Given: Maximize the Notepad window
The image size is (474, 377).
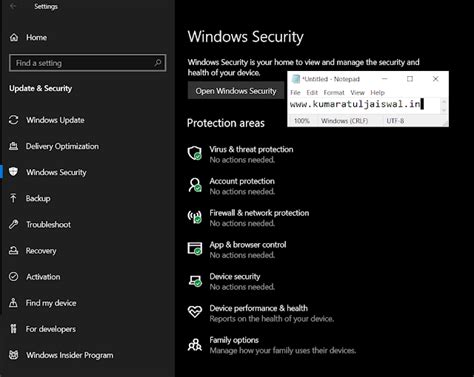Looking at the screenshot, I should pos(410,79).
